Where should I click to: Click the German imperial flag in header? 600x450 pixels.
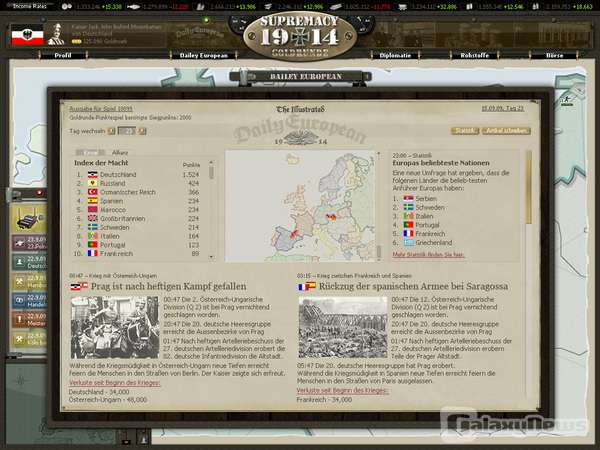pyautogui.click(x=27, y=35)
